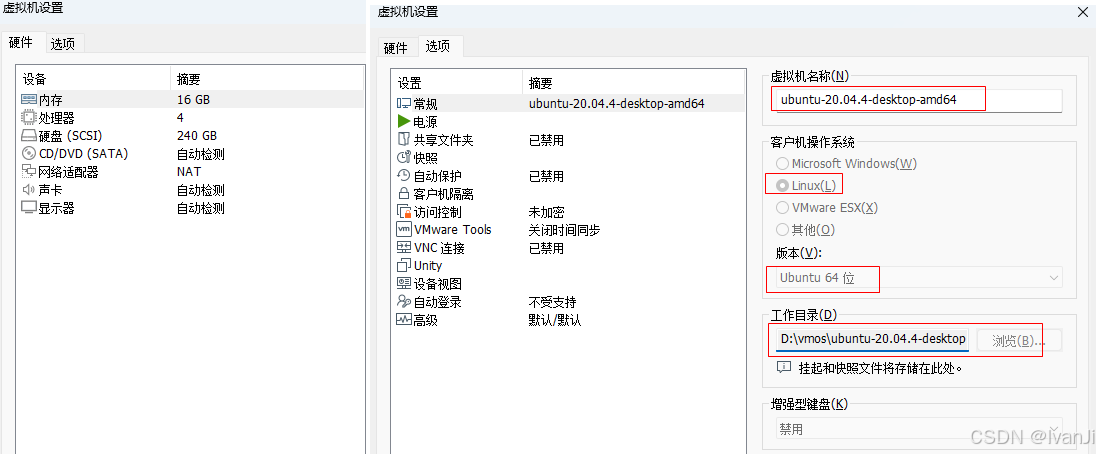
Task: Open the 版本 dropdown showing Ubuntu 64 位
Action: pyautogui.click(x=918, y=277)
